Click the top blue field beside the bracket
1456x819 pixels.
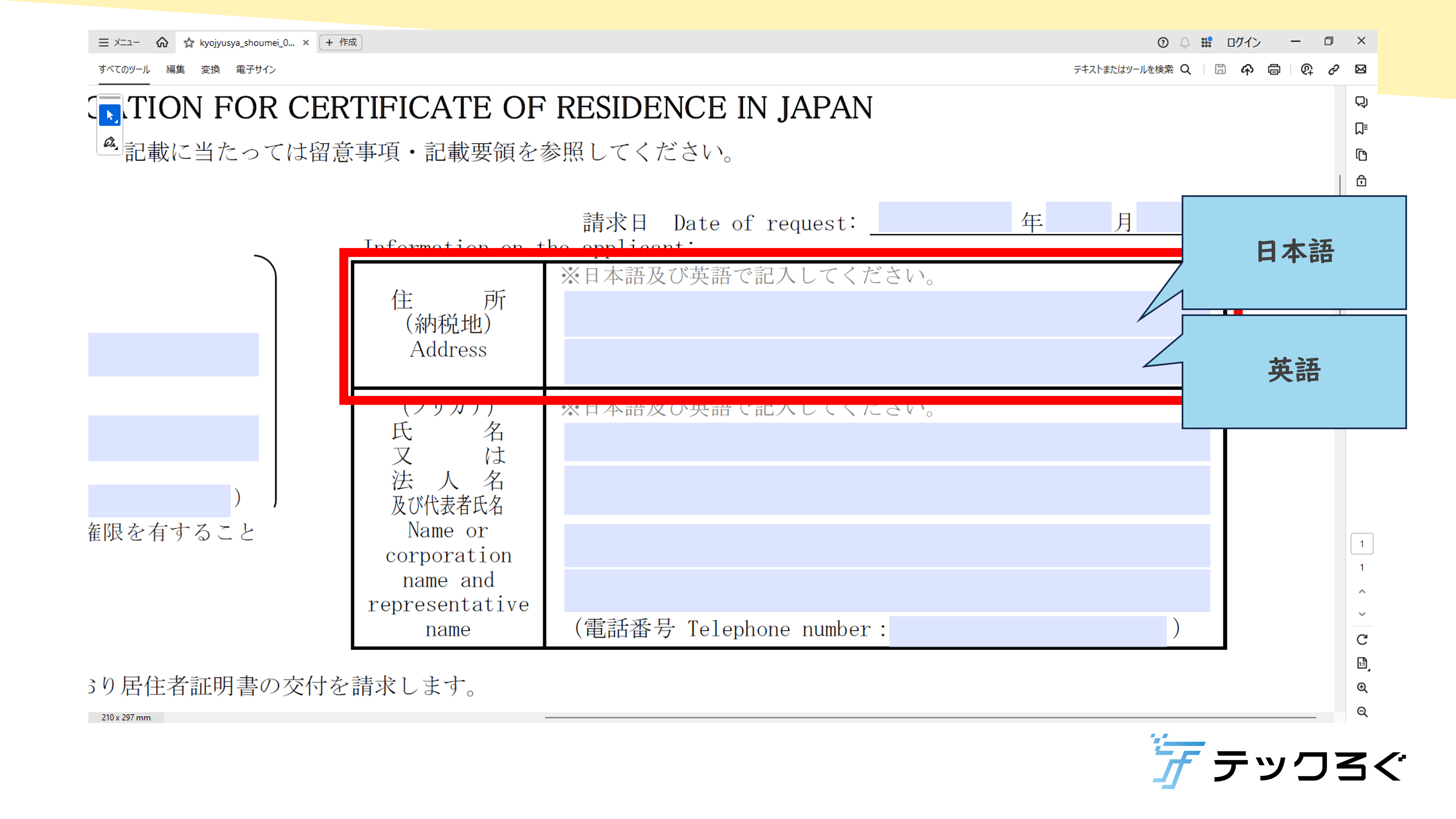click(x=173, y=354)
